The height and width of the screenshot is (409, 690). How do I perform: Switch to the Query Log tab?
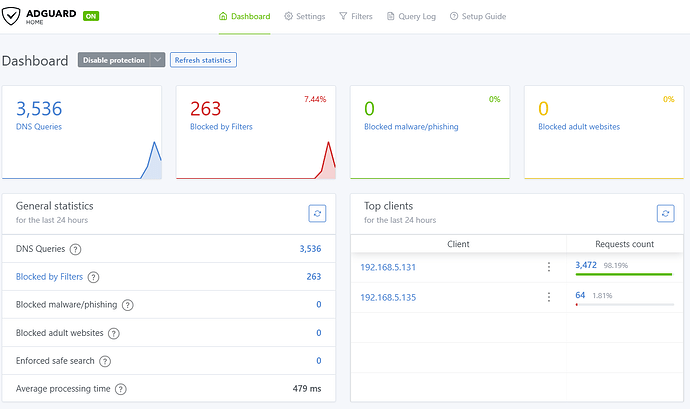tap(412, 17)
